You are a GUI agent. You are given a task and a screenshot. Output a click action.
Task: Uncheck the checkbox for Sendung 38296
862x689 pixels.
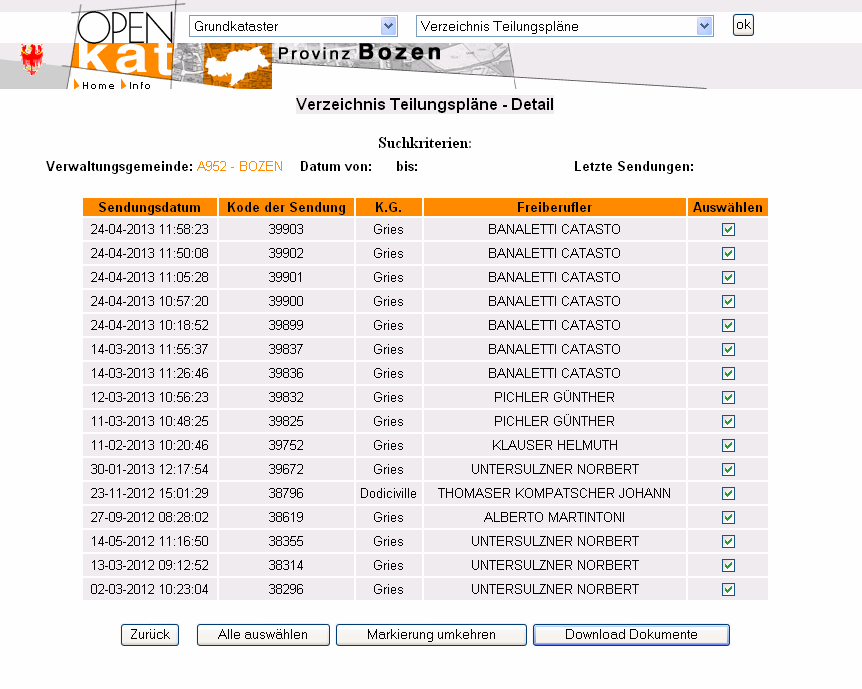728,589
